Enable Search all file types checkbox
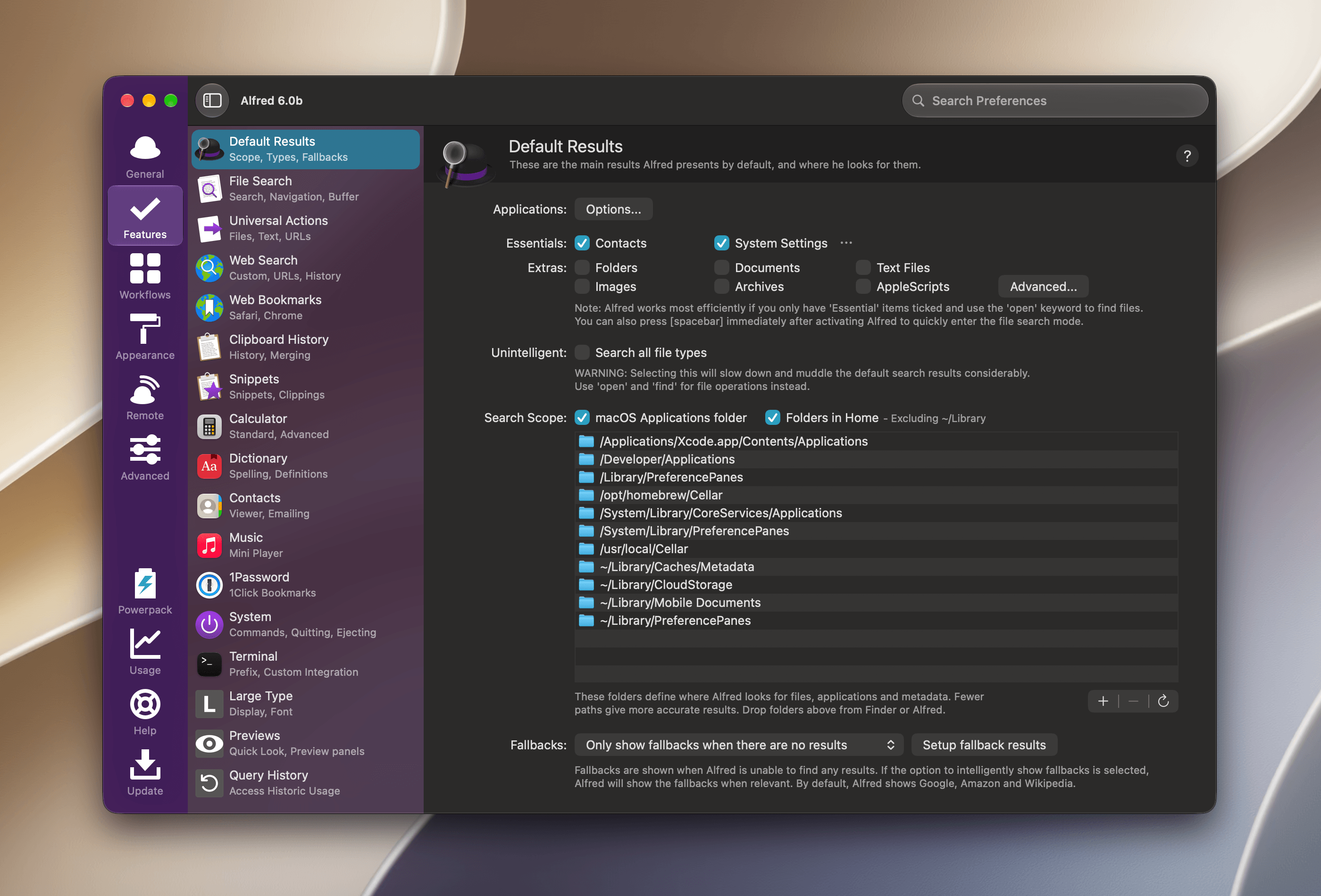The width and height of the screenshot is (1321, 896). tap(582, 352)
